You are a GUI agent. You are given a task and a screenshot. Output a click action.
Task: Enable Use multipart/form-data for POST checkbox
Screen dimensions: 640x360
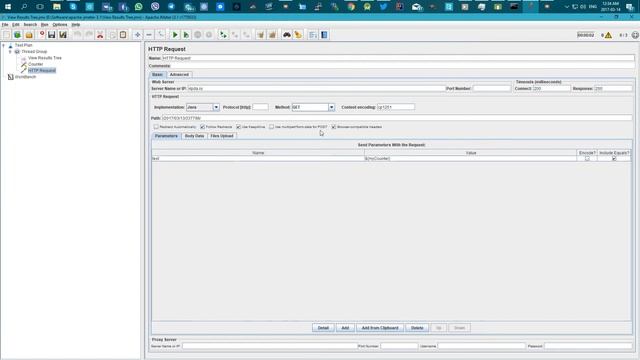point(271,127)
